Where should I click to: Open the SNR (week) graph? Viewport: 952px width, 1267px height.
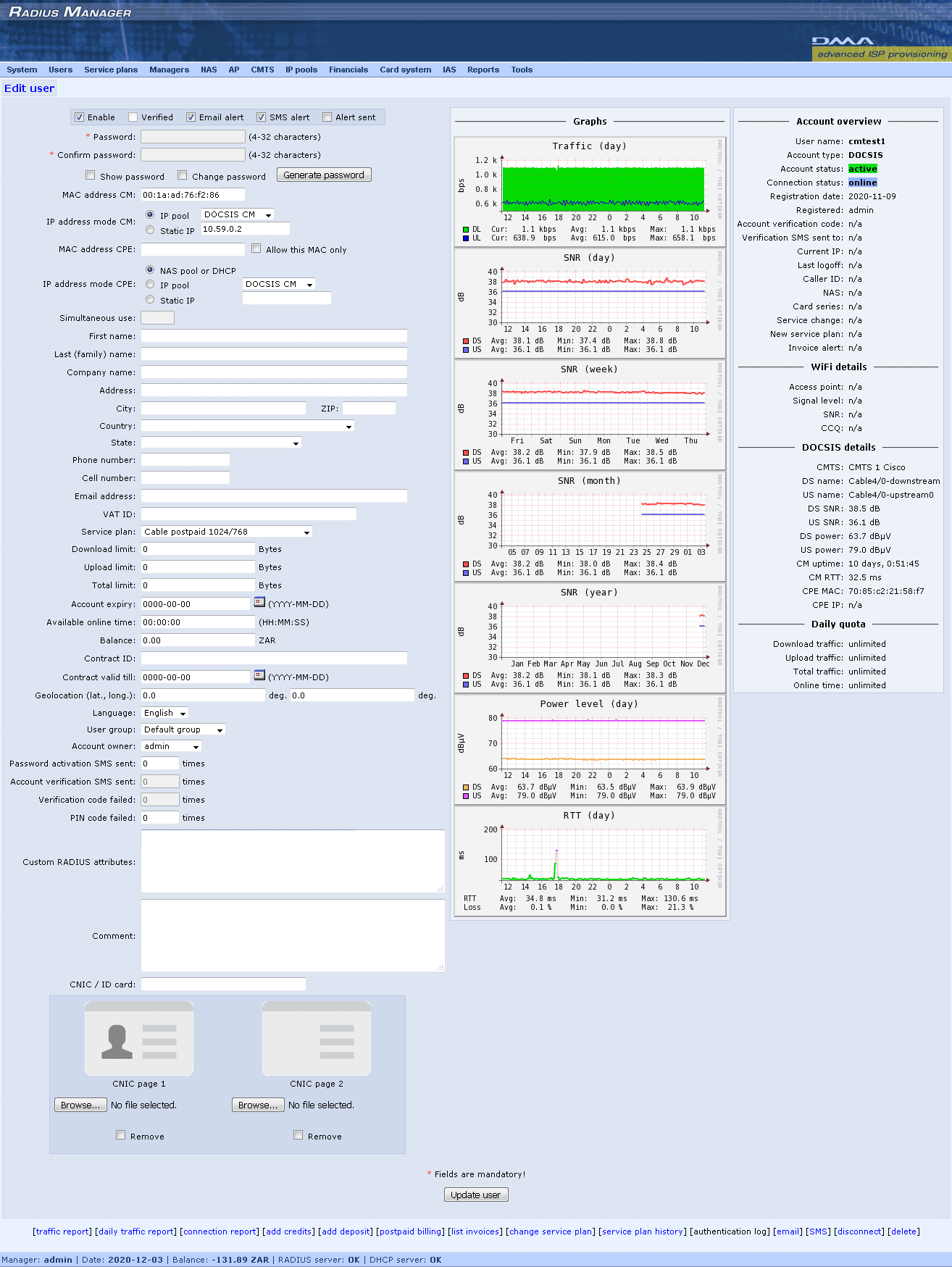[x=590, y=415]
